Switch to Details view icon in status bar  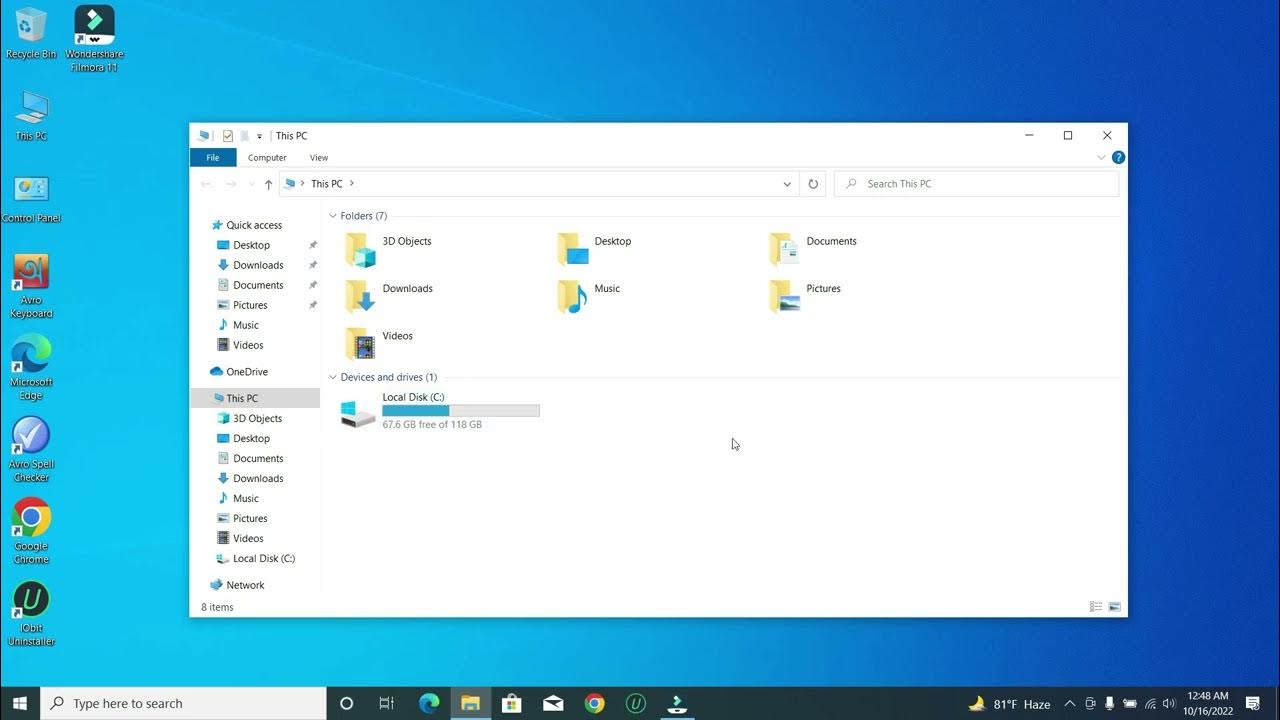point(1096,607)
